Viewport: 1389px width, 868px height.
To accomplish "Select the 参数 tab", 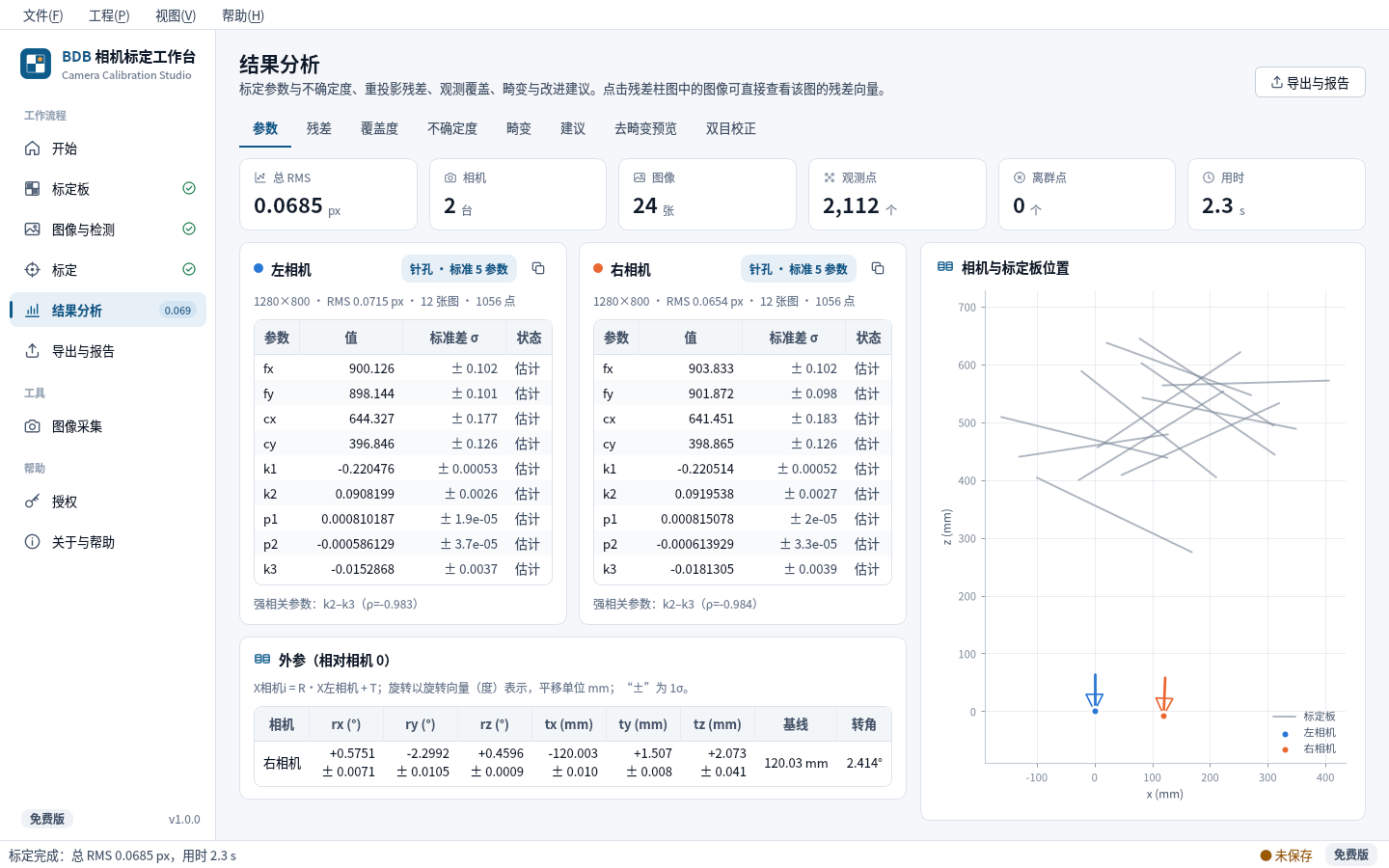I will click(x=265, y=128).
